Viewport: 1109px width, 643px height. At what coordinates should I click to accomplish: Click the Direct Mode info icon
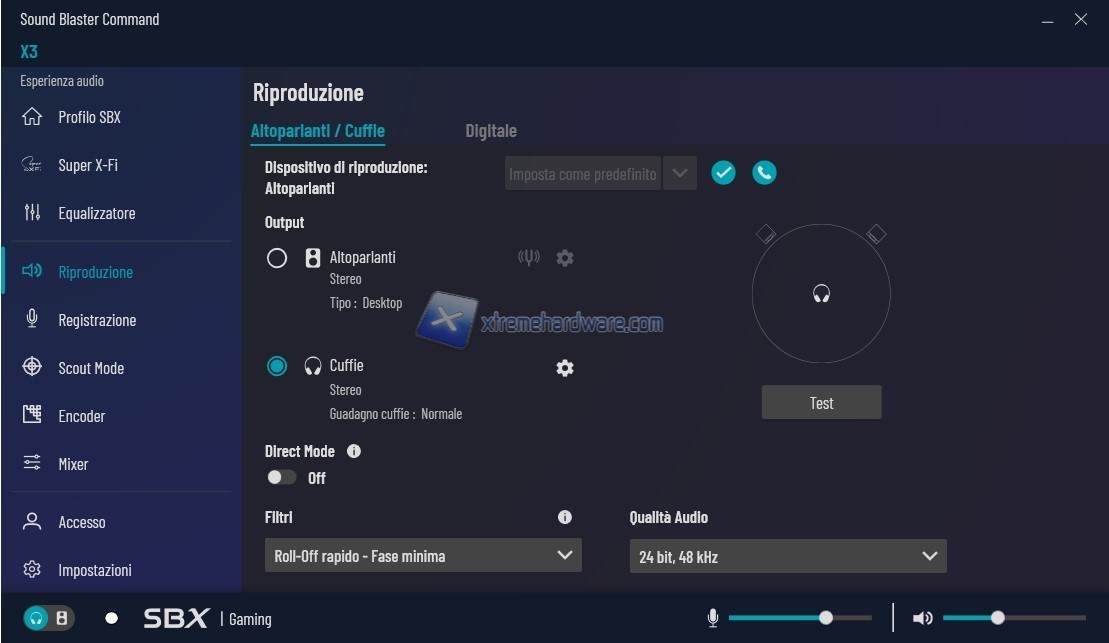(353, 451)
